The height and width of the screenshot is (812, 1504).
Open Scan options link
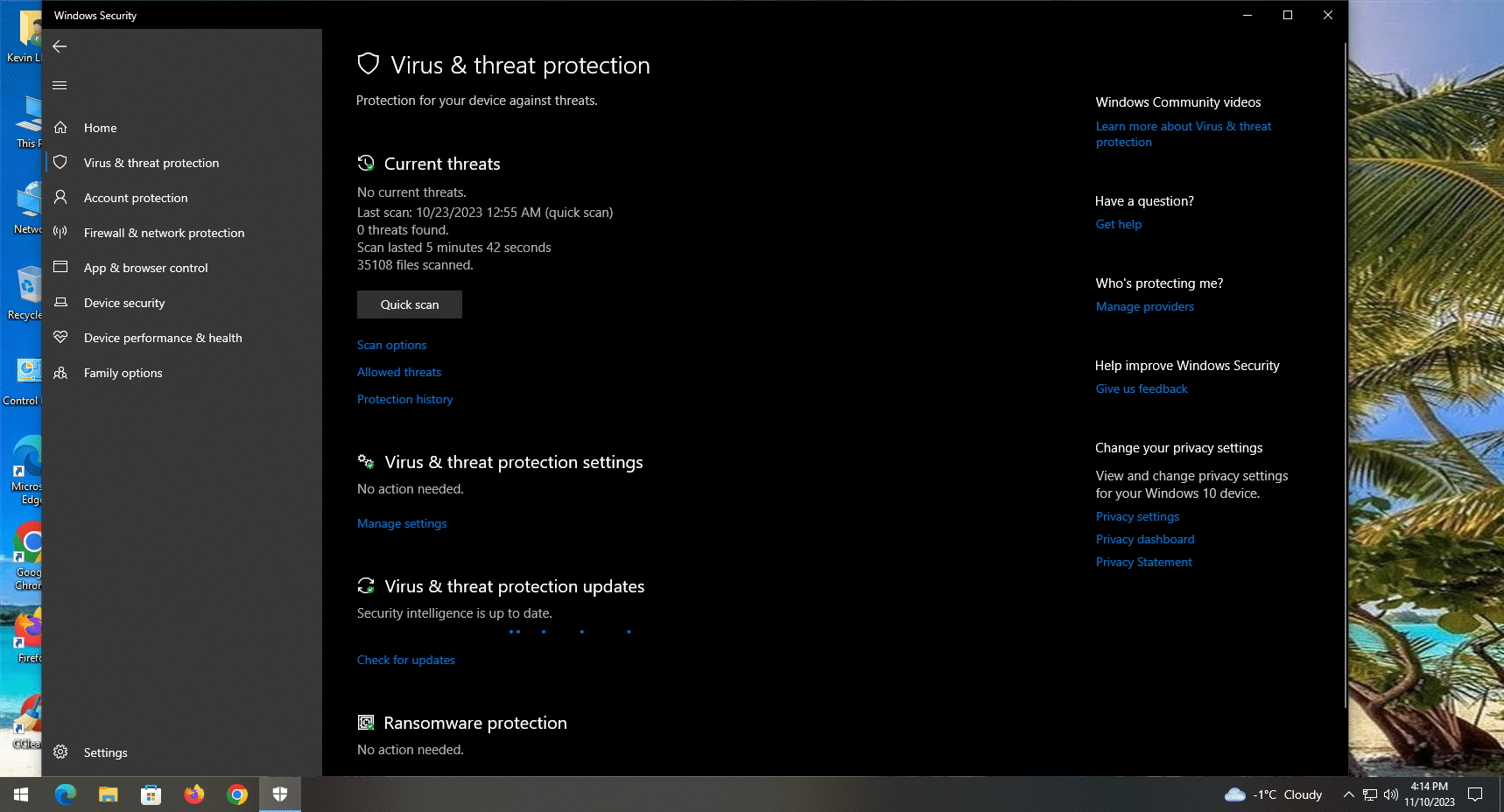pyautogui.click(x=391, y=345)
